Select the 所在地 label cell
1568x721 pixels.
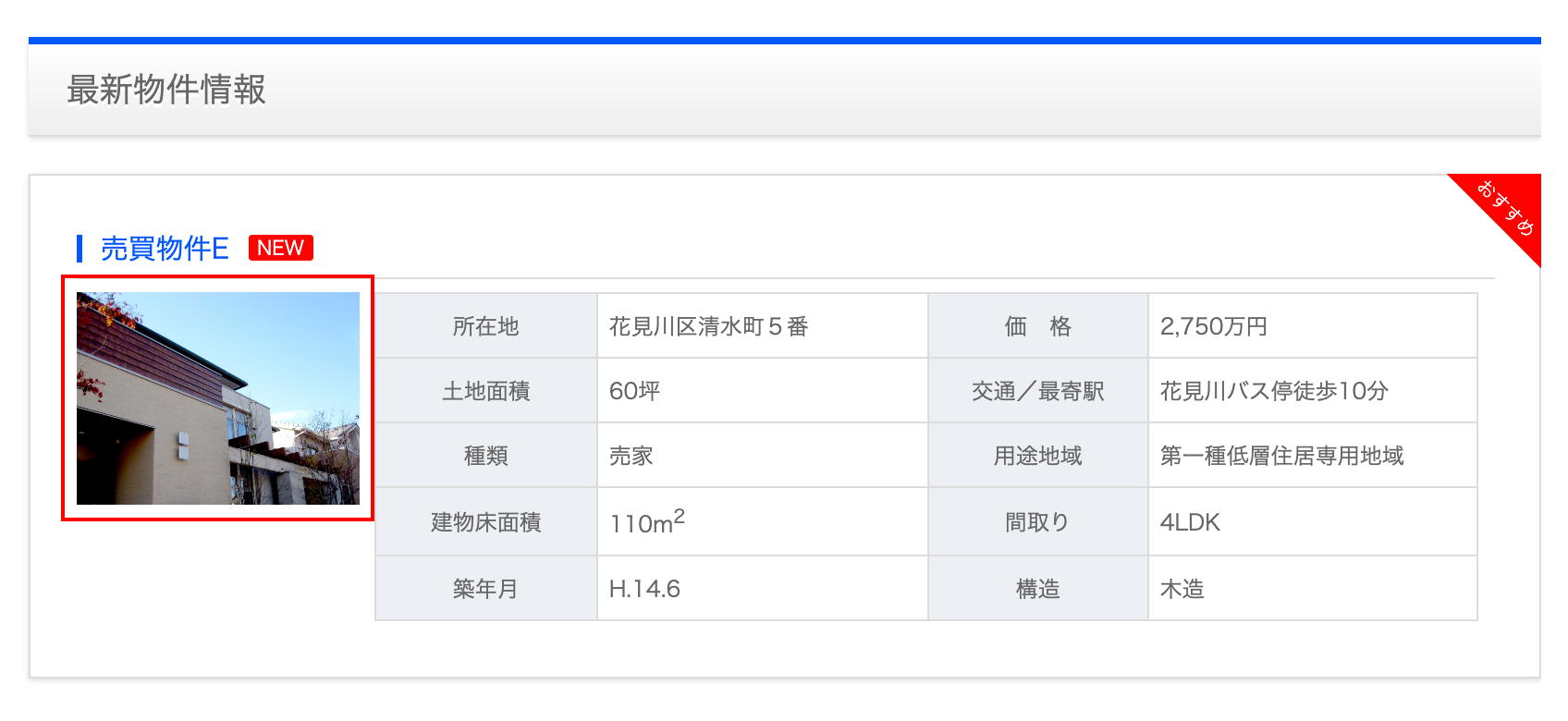point(486,326)
